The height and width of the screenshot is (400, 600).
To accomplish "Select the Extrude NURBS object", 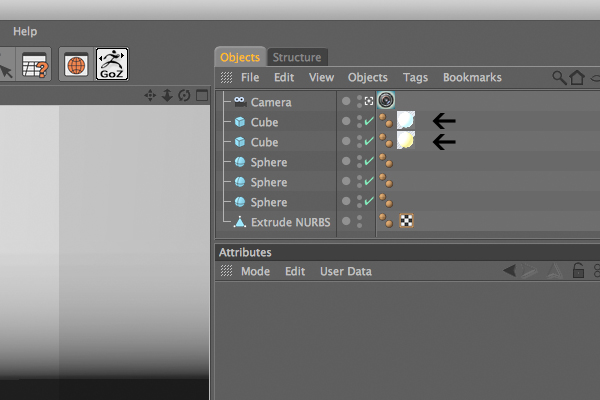I will coord(290,222).
